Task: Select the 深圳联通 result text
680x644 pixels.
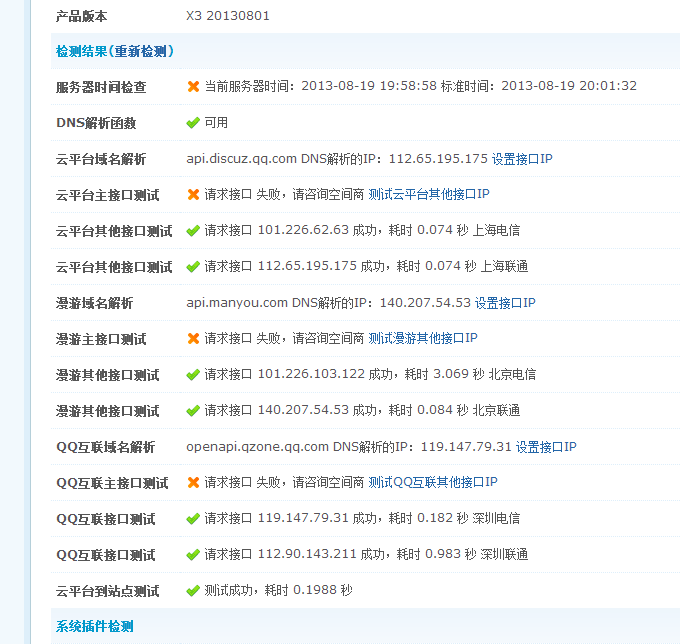Action: 504,554
